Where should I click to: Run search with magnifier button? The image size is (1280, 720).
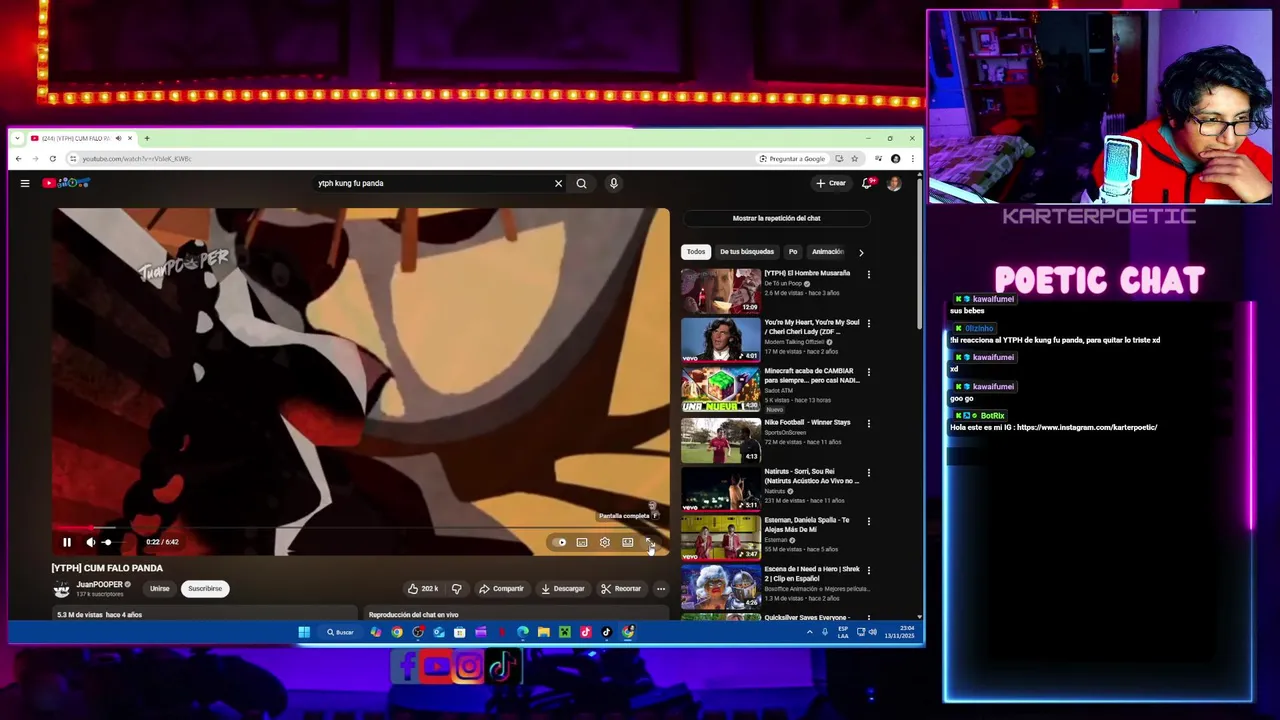(581, 183)
